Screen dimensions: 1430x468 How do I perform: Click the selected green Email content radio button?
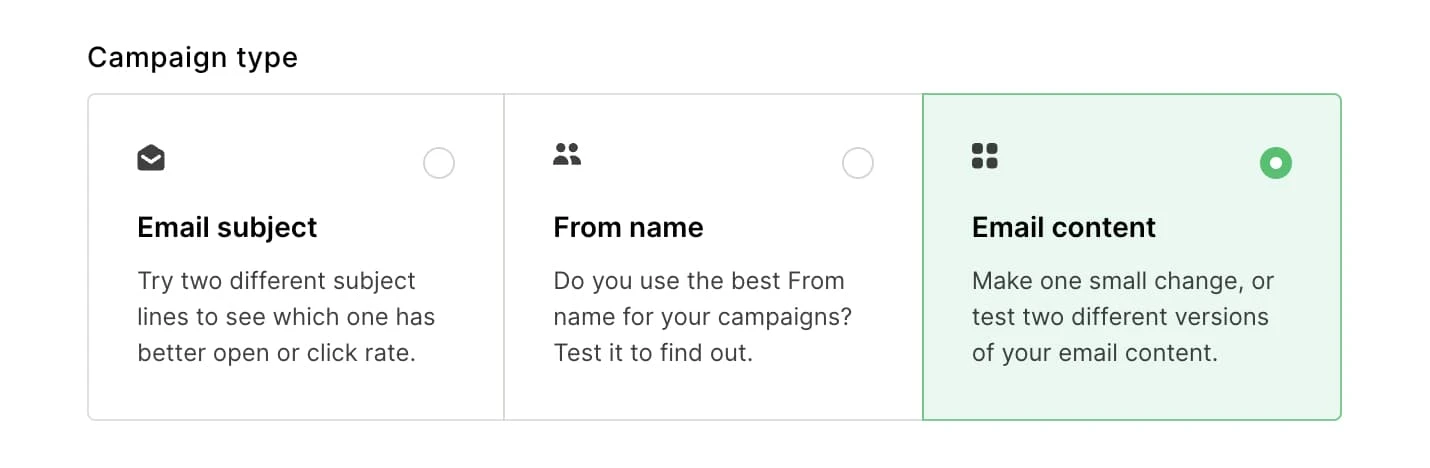[x=1276, y=163]
